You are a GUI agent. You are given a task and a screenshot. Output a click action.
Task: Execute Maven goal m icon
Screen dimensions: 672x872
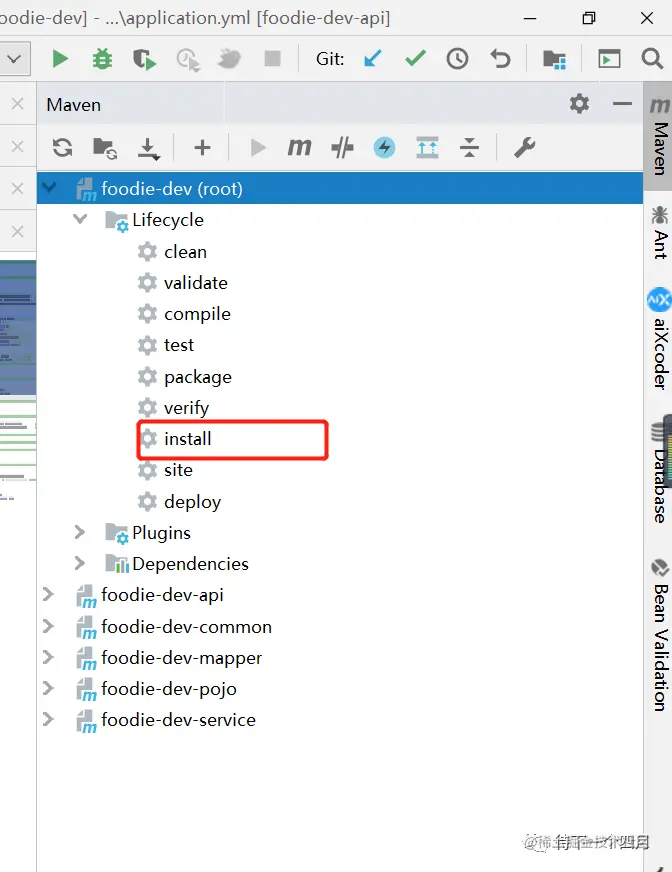299,147
